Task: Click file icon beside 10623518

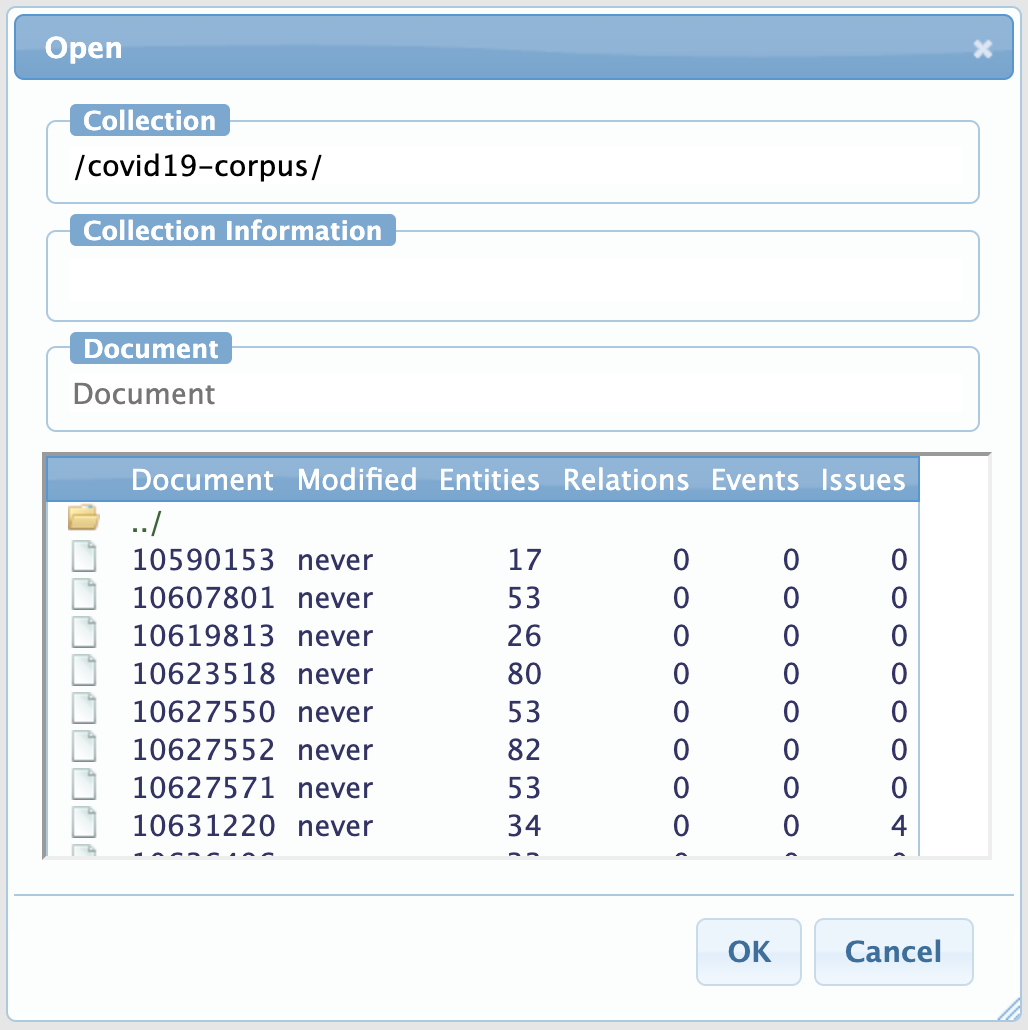Action: click(85, 673)
